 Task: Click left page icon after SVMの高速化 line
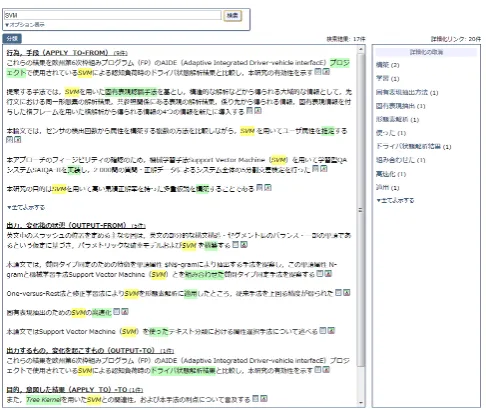(x=117, y=312)
